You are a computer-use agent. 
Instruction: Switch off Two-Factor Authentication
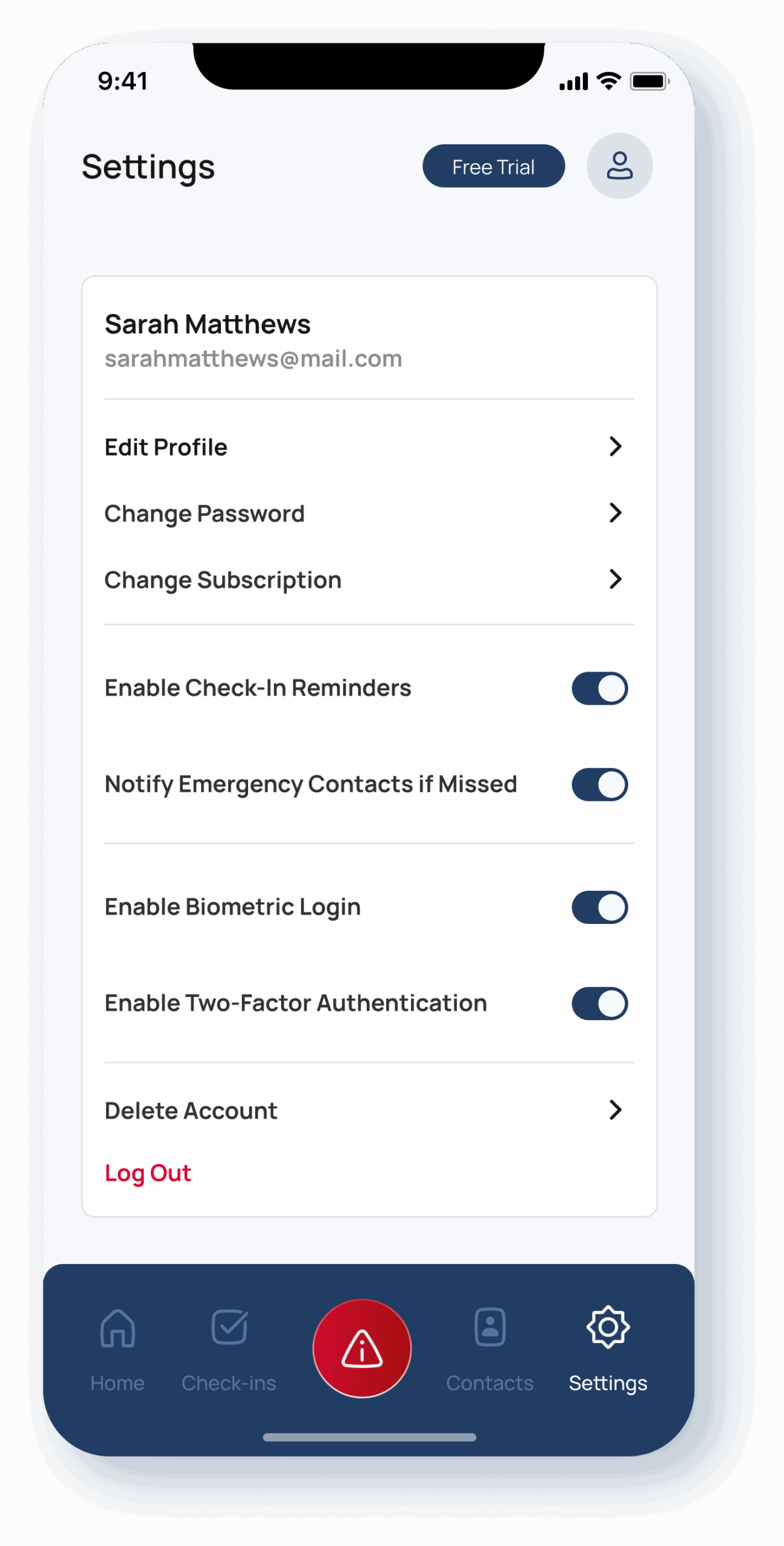pyautogui.click(x=599, y=1003)
